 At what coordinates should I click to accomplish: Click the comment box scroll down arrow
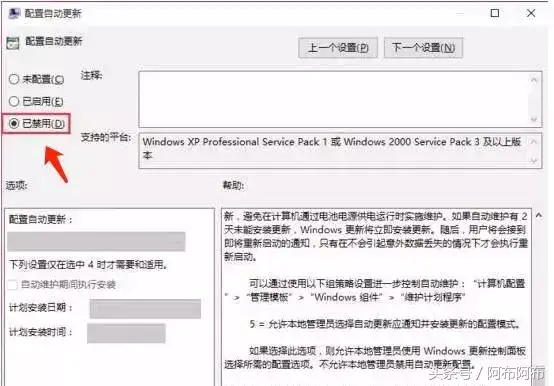coord(534,120)
